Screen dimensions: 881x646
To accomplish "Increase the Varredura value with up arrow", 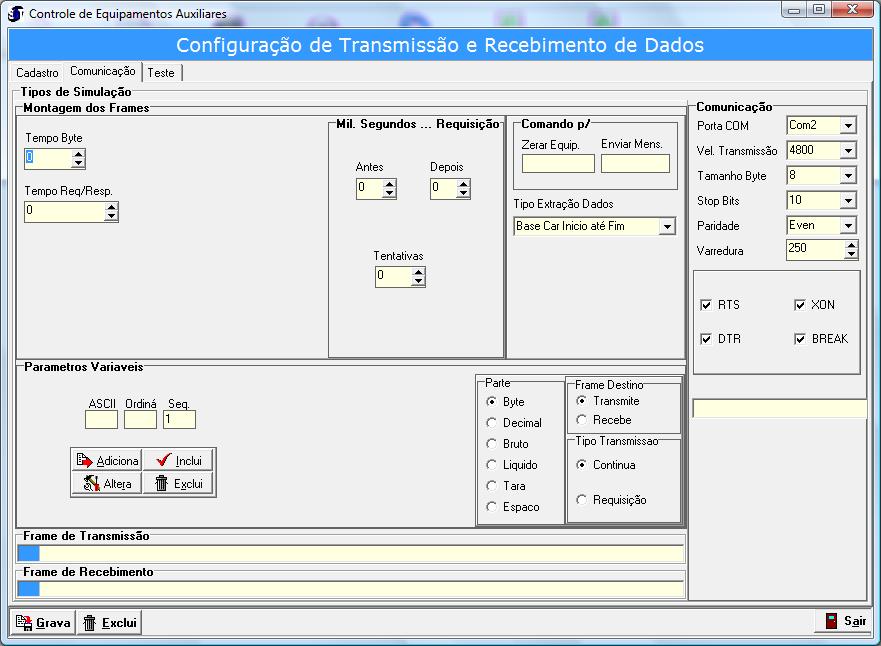I will pyautogui.click(x=851, y=245).
